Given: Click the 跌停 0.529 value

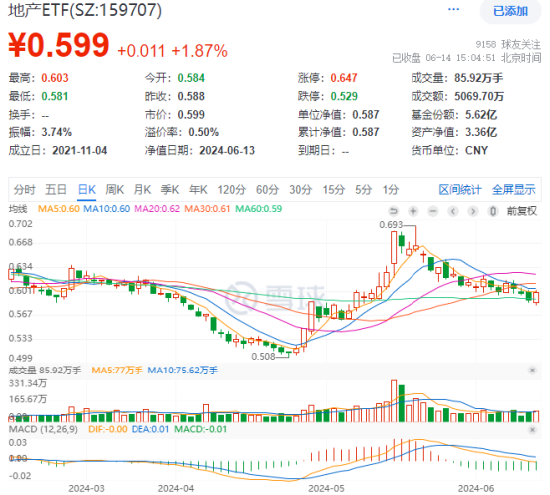Looking at the screenshot, I should (344, 96).
